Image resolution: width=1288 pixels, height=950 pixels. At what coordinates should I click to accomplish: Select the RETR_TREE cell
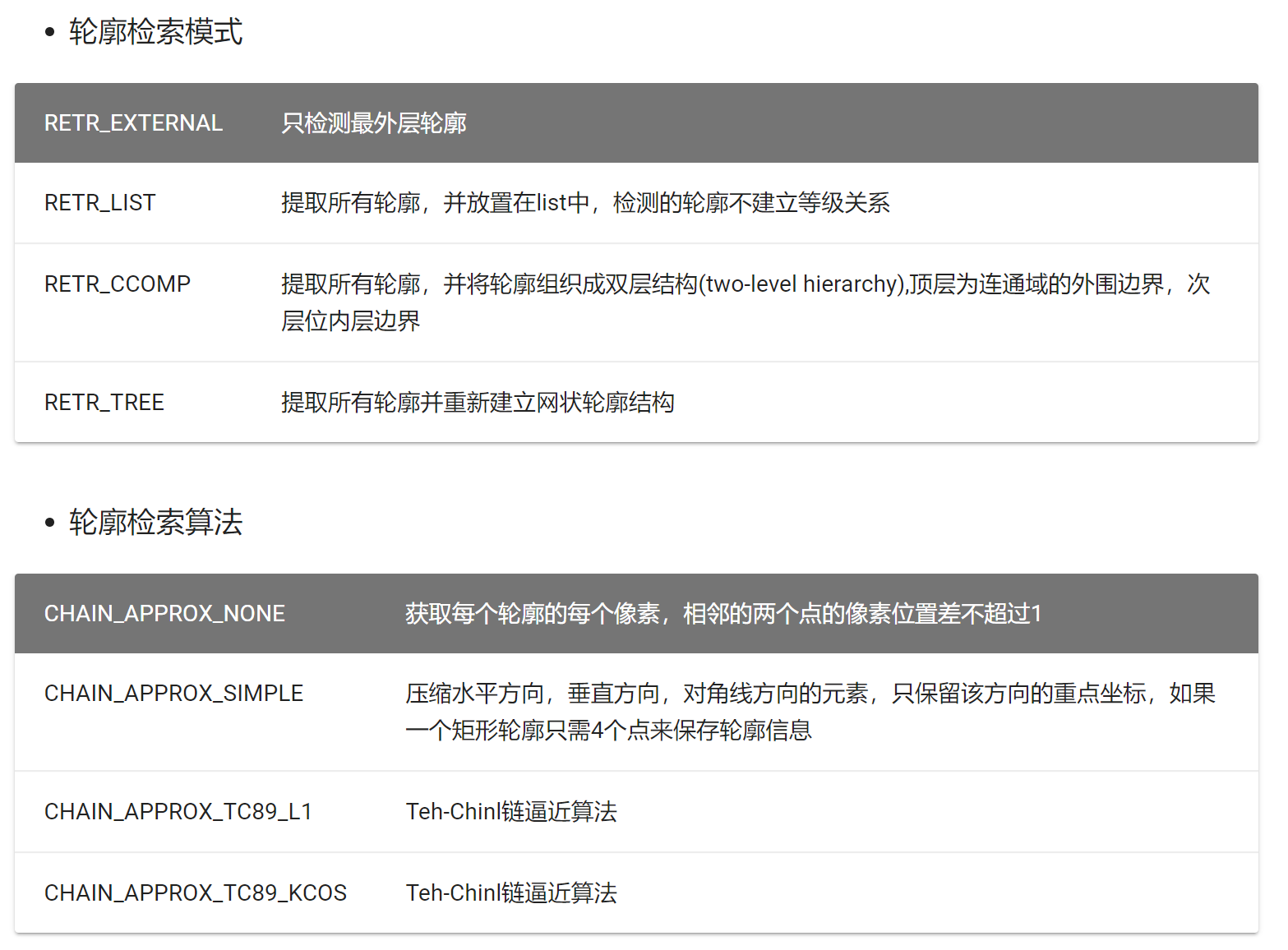click(104, 403)
